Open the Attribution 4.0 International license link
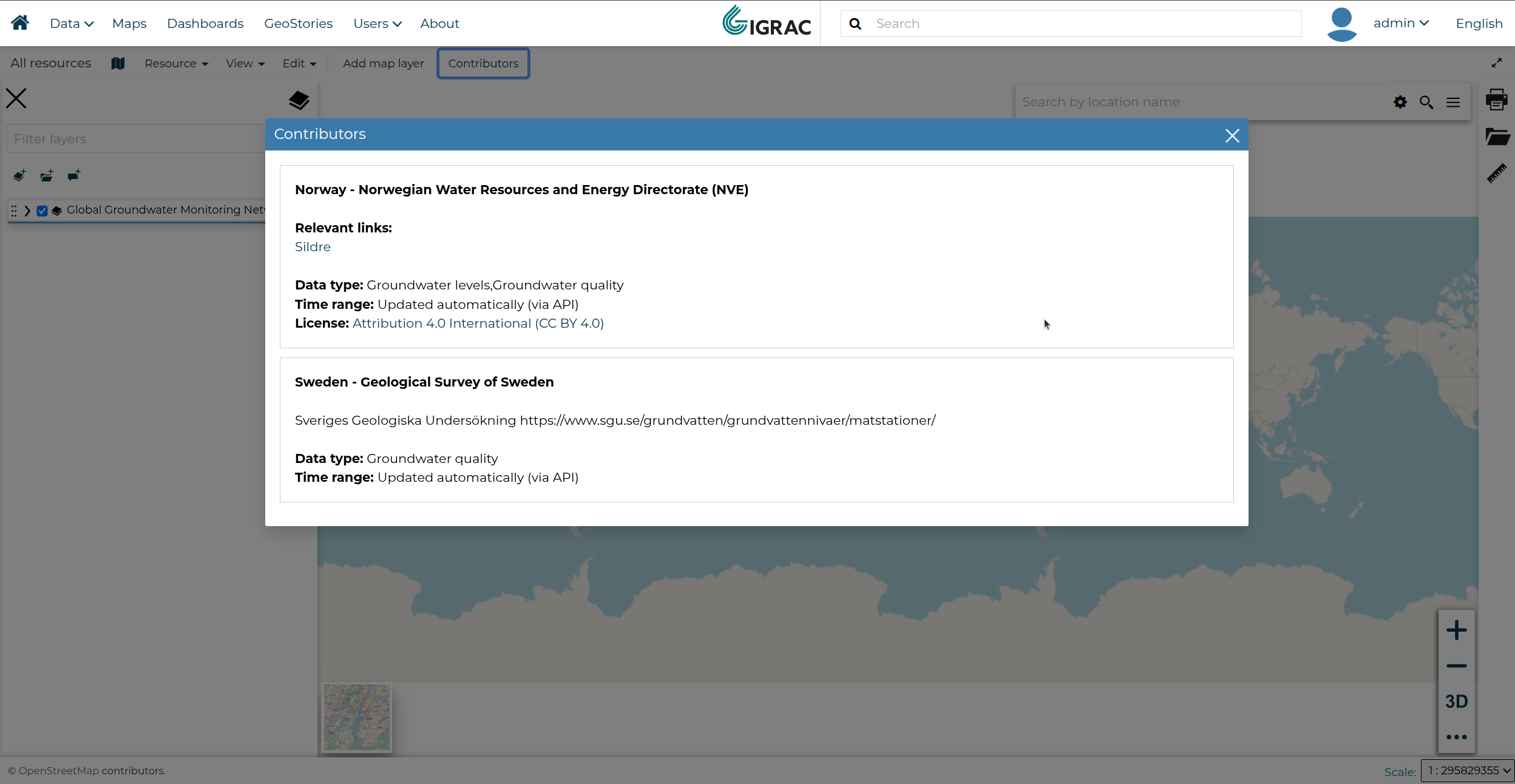The width and height of the screenshot is (1515, 784). tap(478, 323)
